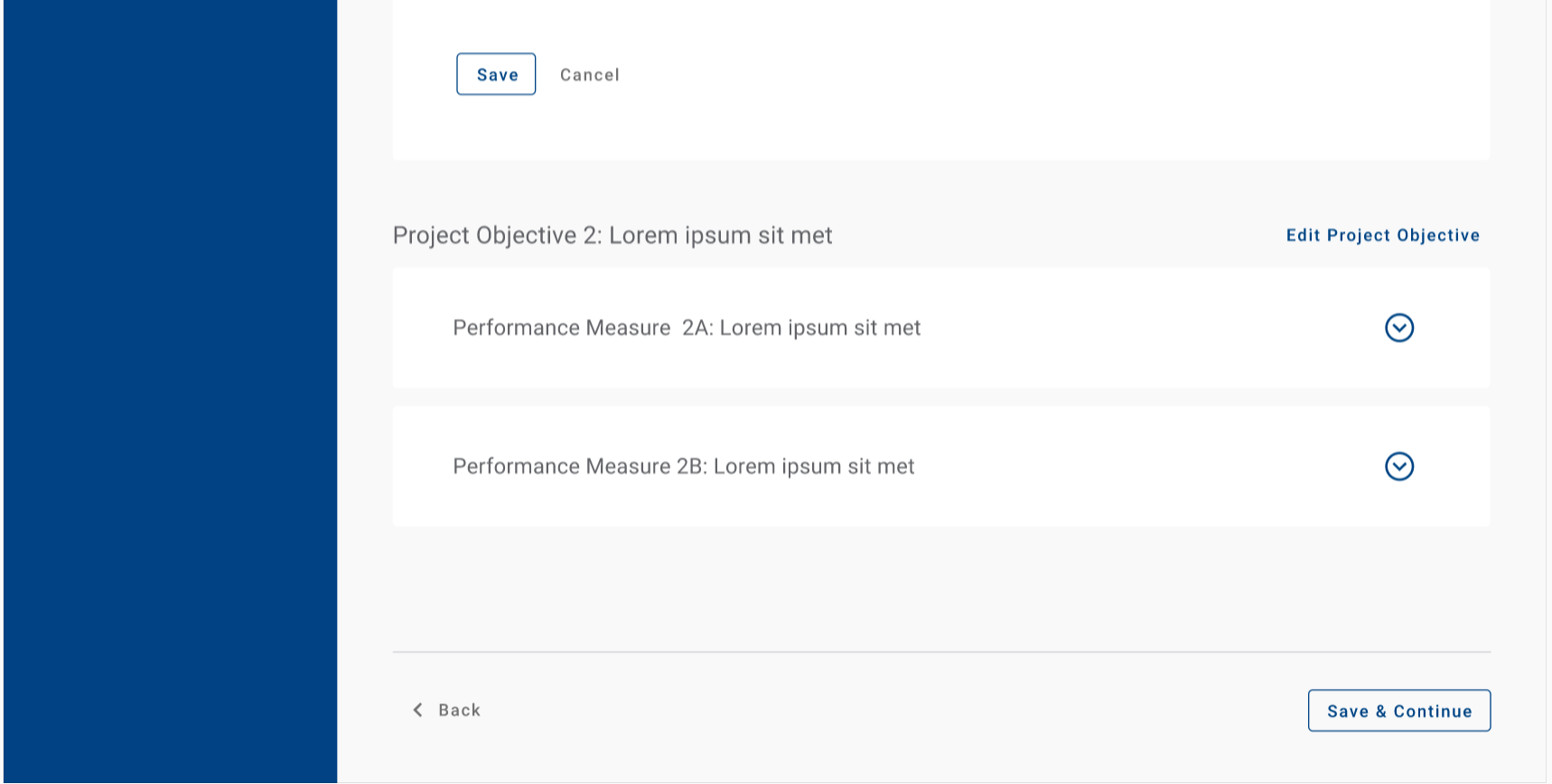
Task: Click the left arrow icon beside Back
Action: (x=417, y=710)
